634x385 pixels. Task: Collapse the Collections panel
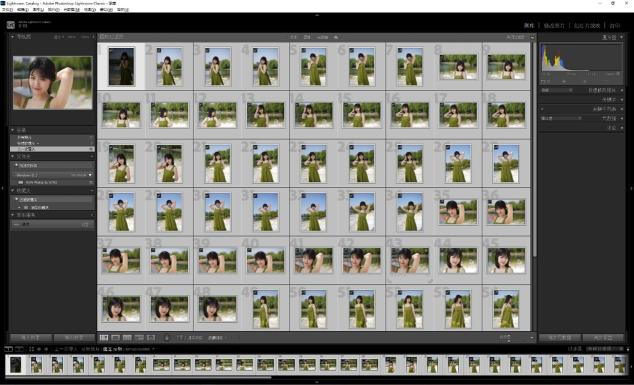(x=13, y=190)
